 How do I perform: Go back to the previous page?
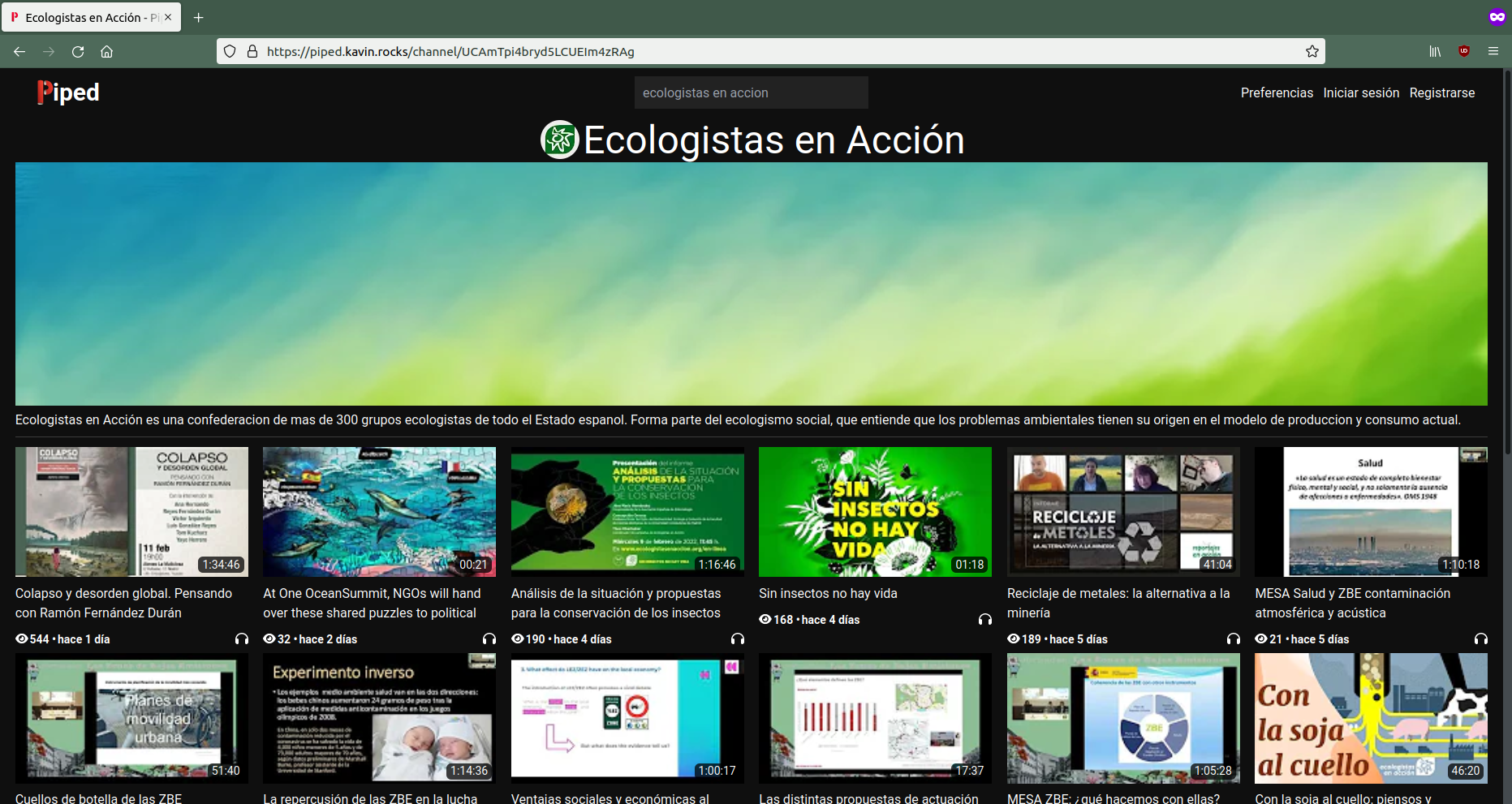click(x=19, y=51)
